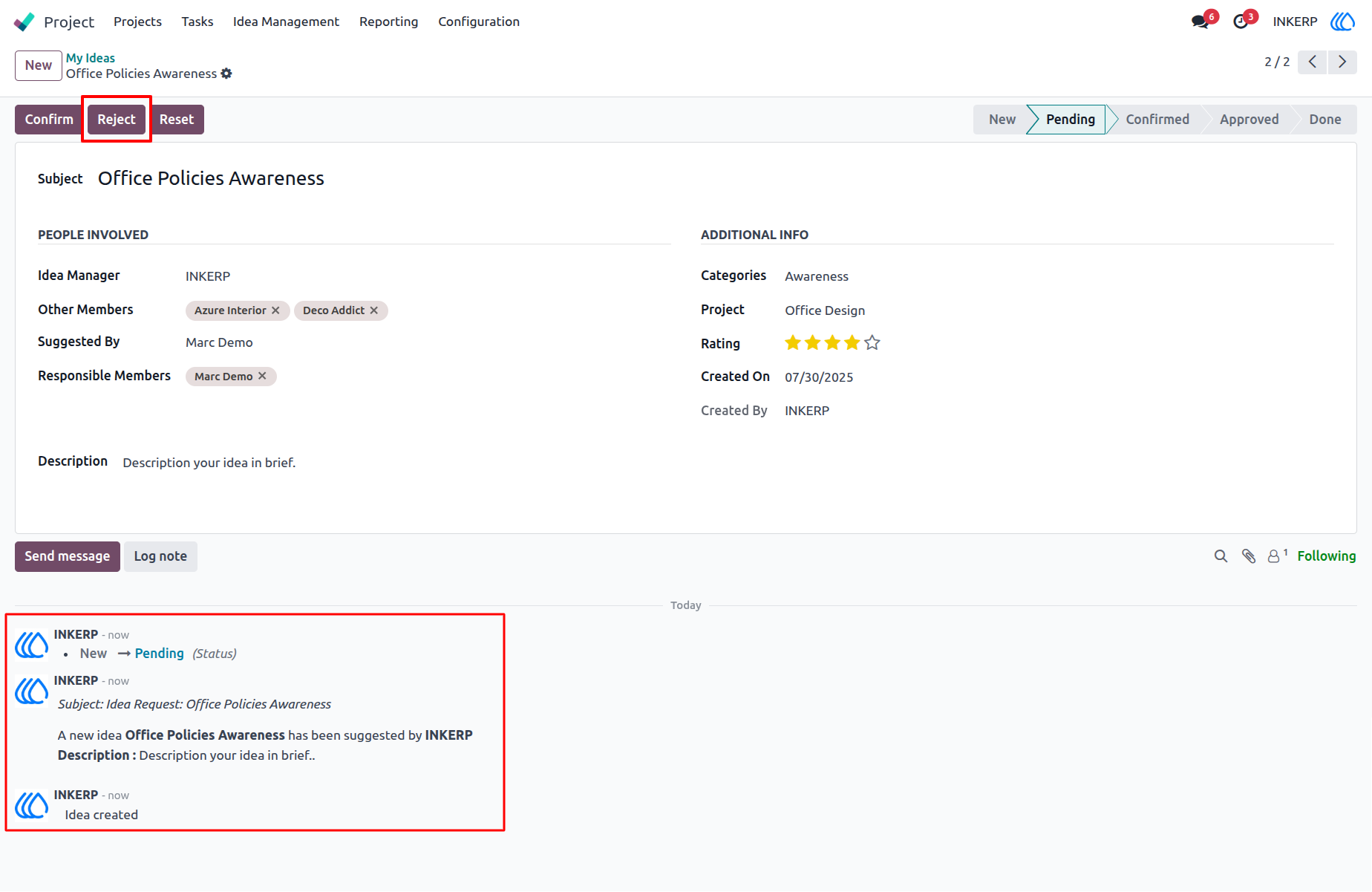The width and height of the screenshot is (1372, 892).
Task: Navigate to My Ideas breadcrumb
Action: click(91, 58)
